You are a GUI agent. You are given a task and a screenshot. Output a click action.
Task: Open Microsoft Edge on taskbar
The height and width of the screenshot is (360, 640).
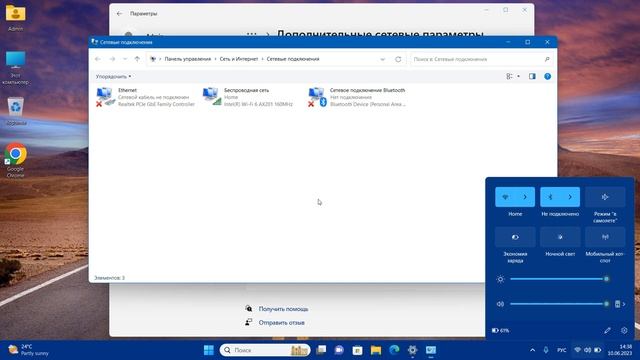[x=394, y=350]
